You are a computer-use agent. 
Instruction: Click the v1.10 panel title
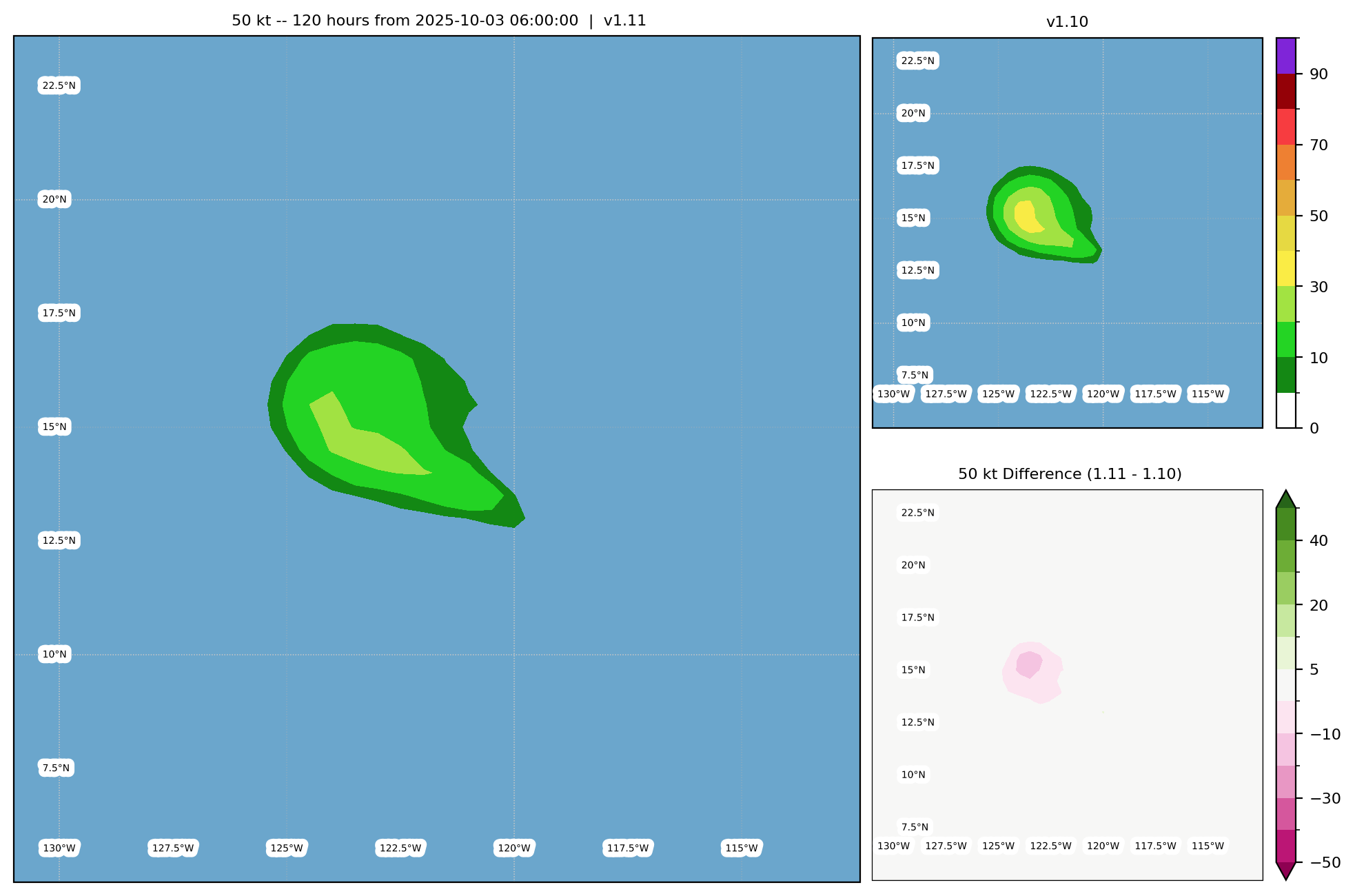1067,22
